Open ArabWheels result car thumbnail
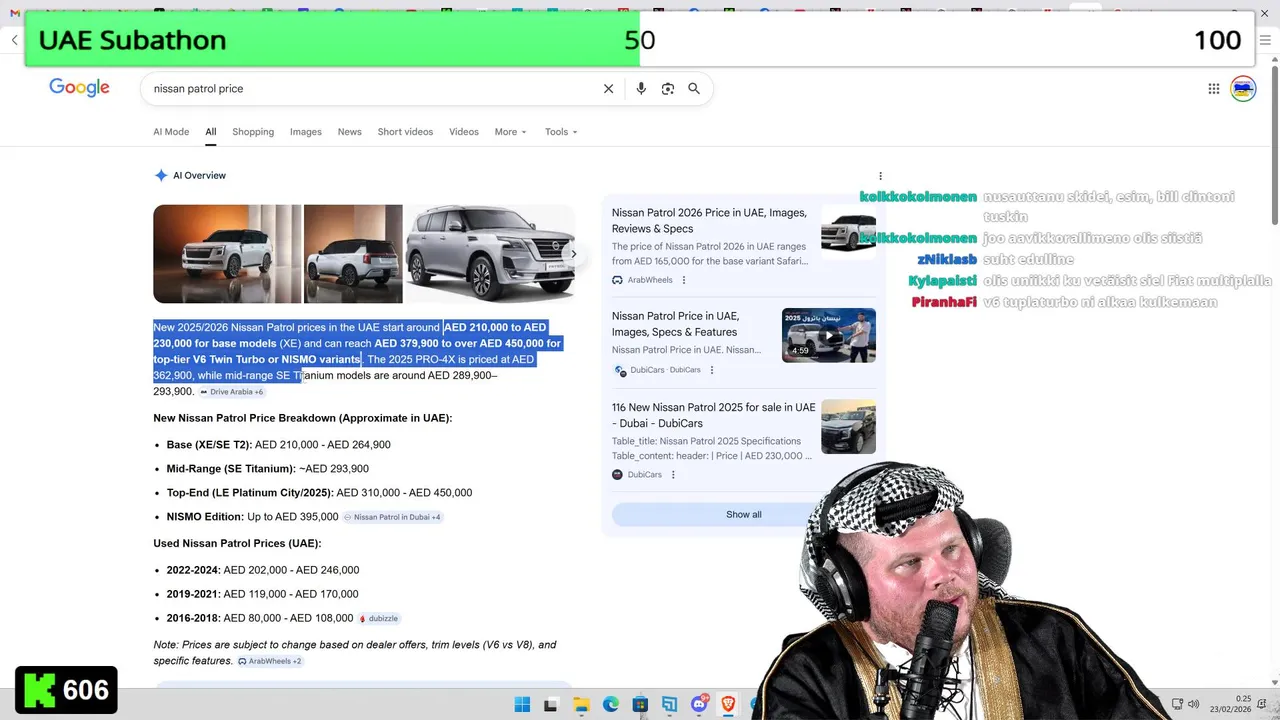The image size is (1280, 720). (x=848, y=232)
